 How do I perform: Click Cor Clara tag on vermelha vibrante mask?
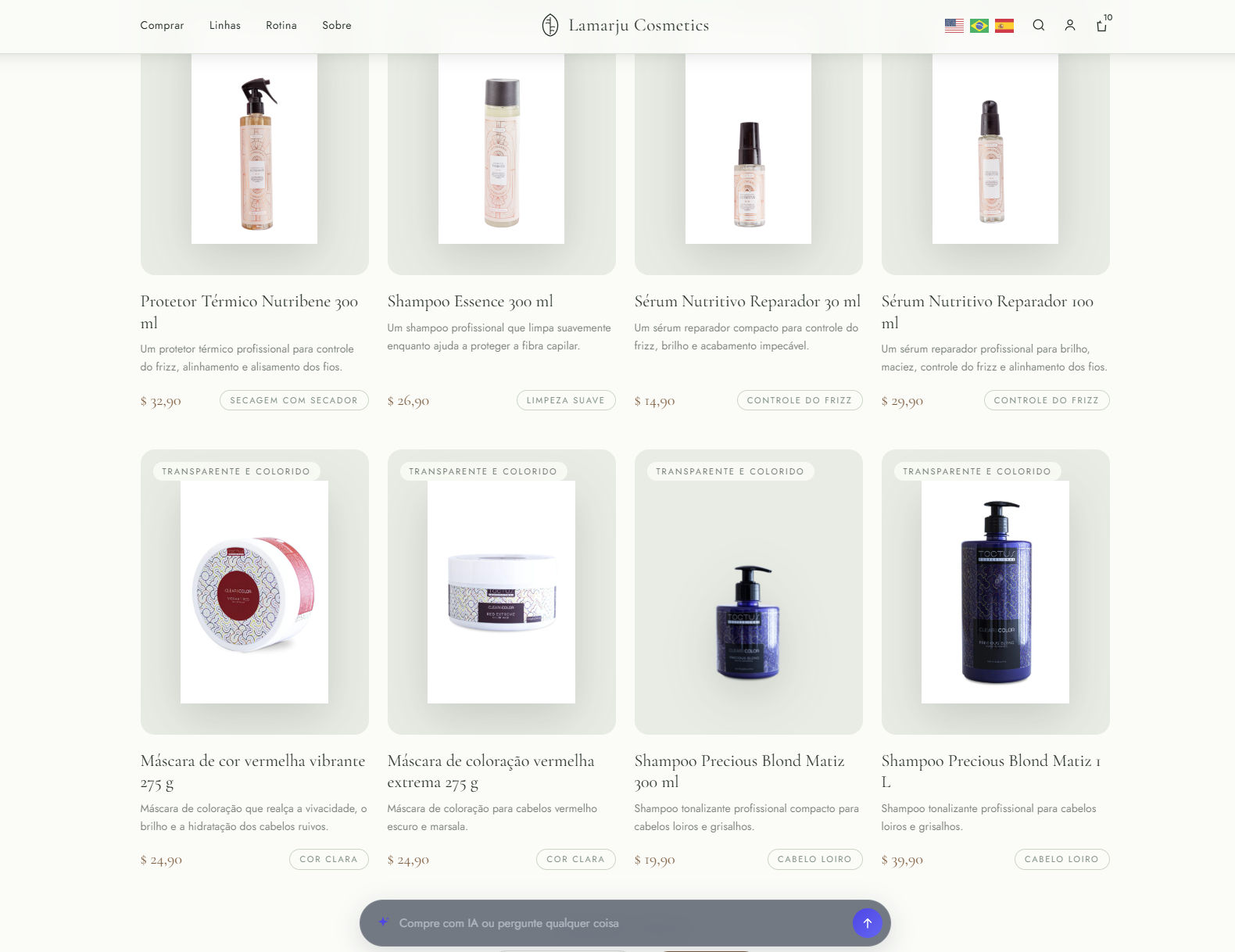pyautogui.click(x=329, y=859)
